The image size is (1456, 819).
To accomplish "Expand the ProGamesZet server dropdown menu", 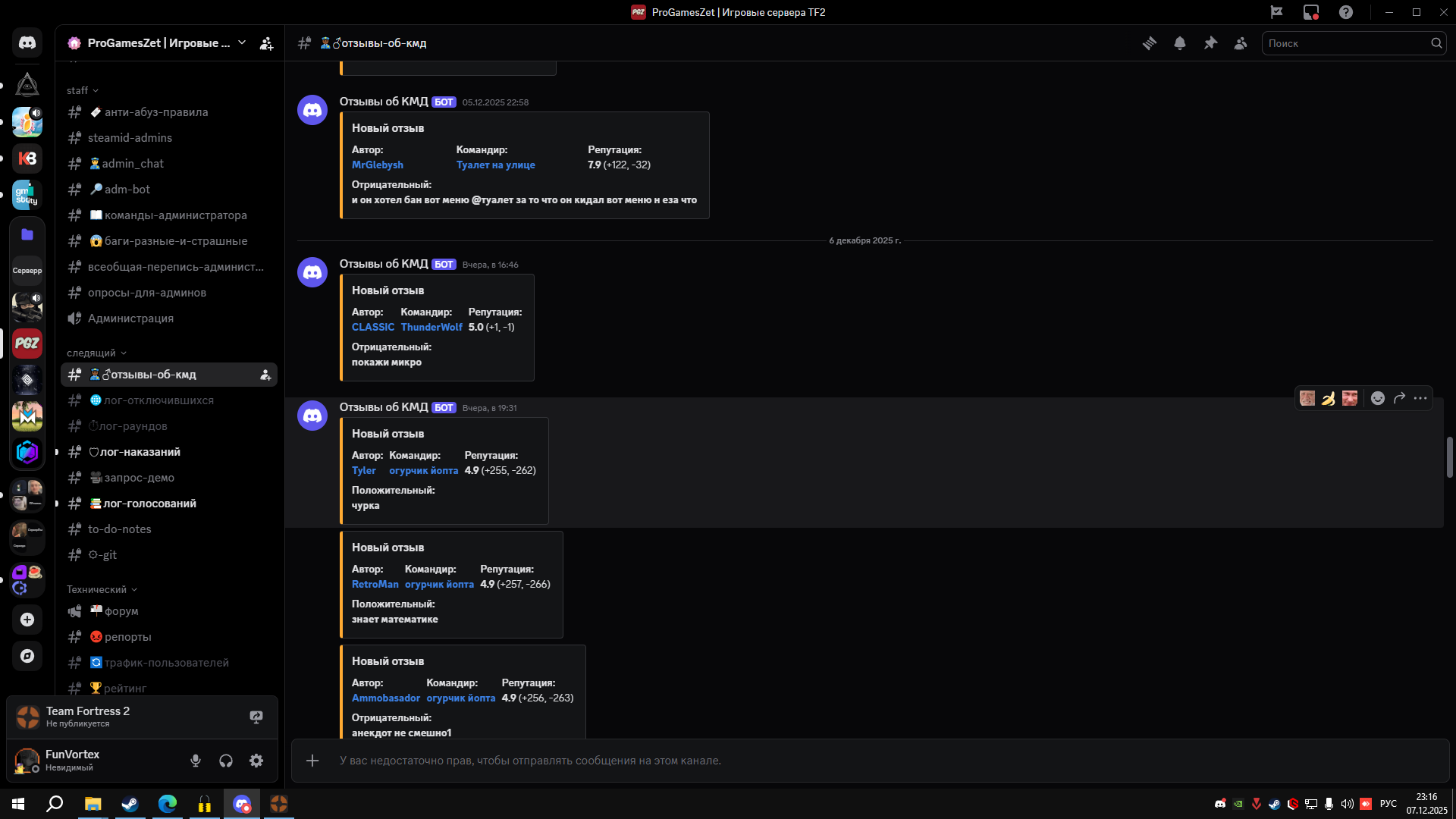I will pos(242,43).
